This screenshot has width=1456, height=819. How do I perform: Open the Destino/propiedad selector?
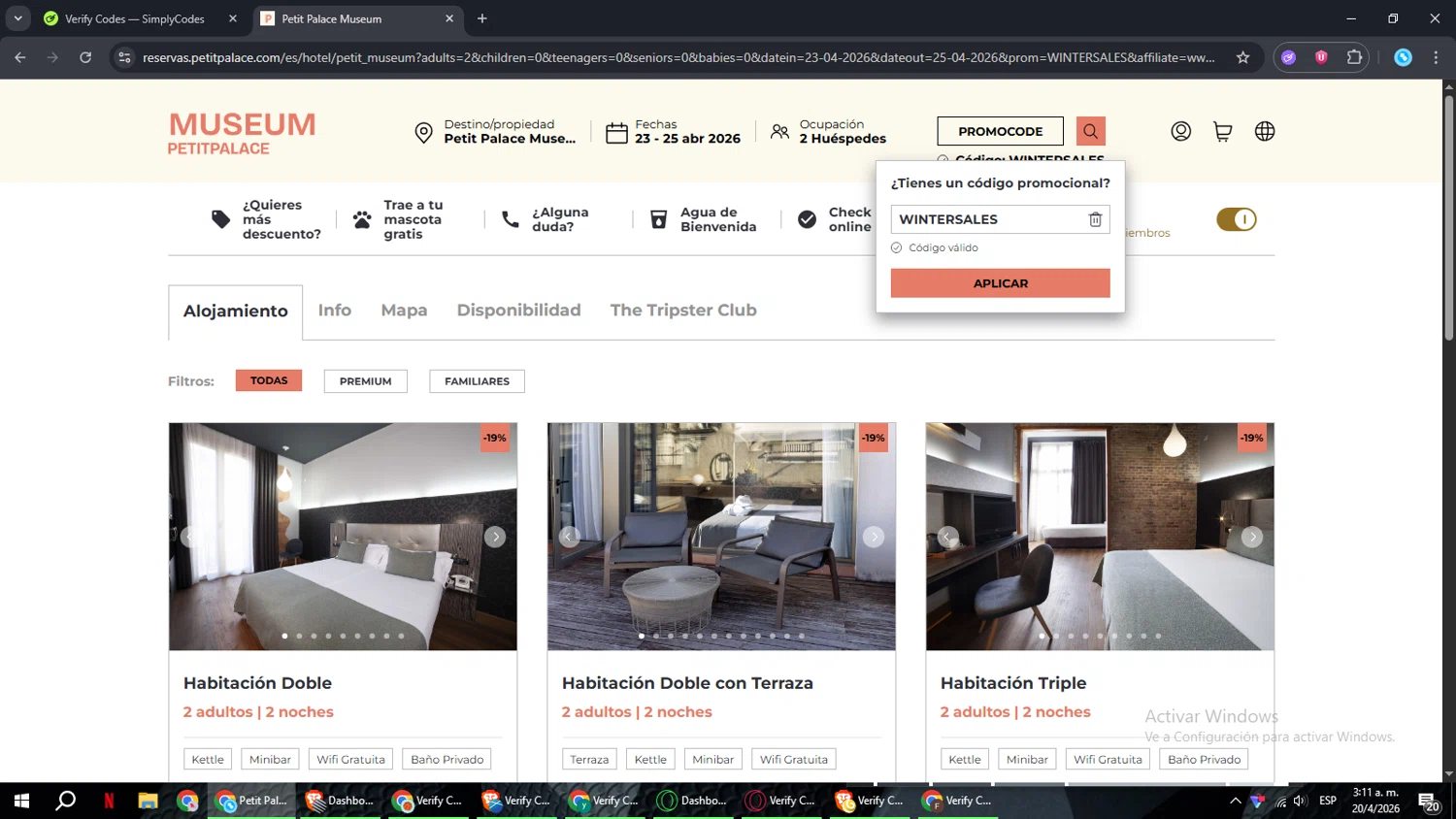click(496, 131)
